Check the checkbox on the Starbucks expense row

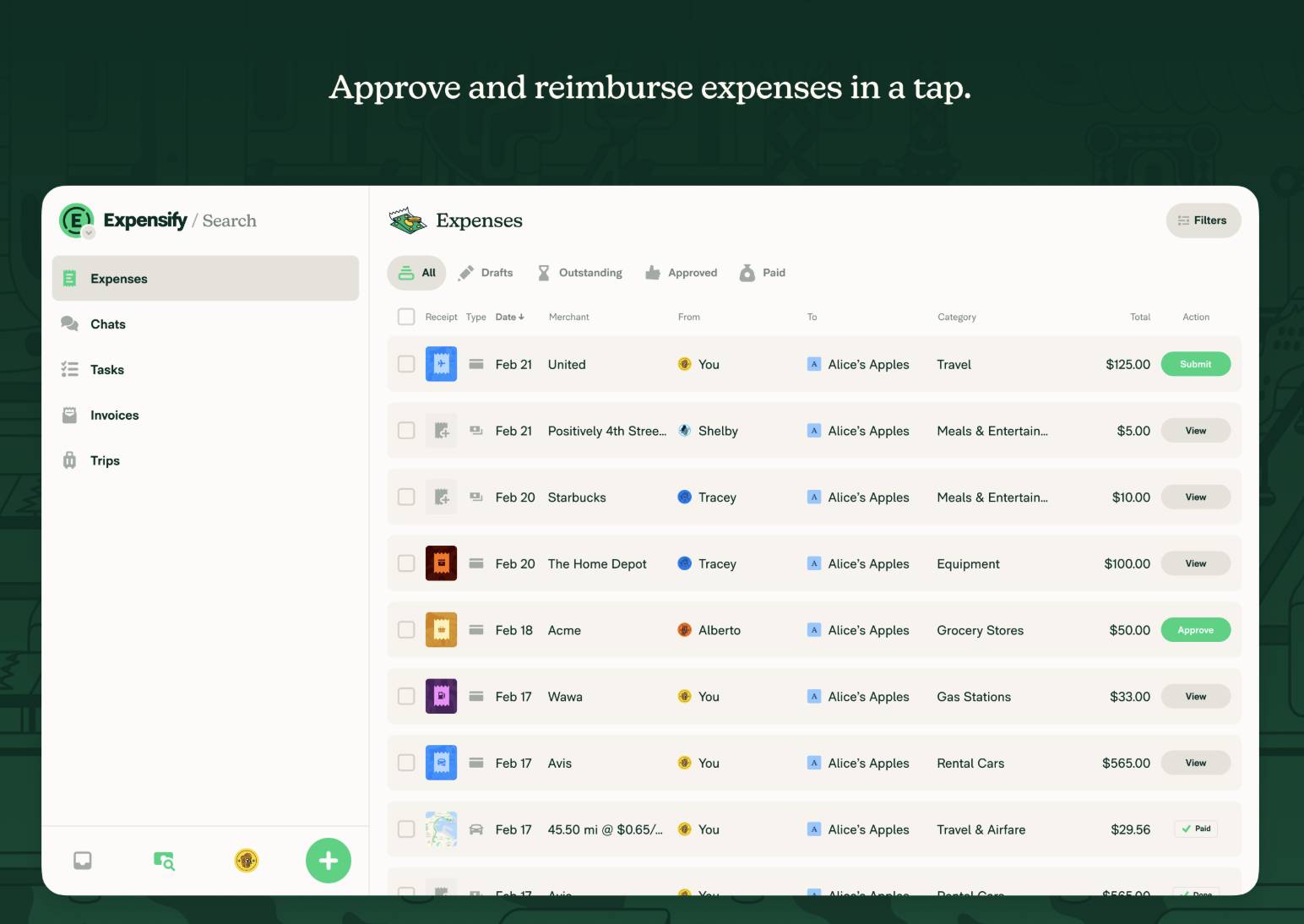[x=406, y=497]
